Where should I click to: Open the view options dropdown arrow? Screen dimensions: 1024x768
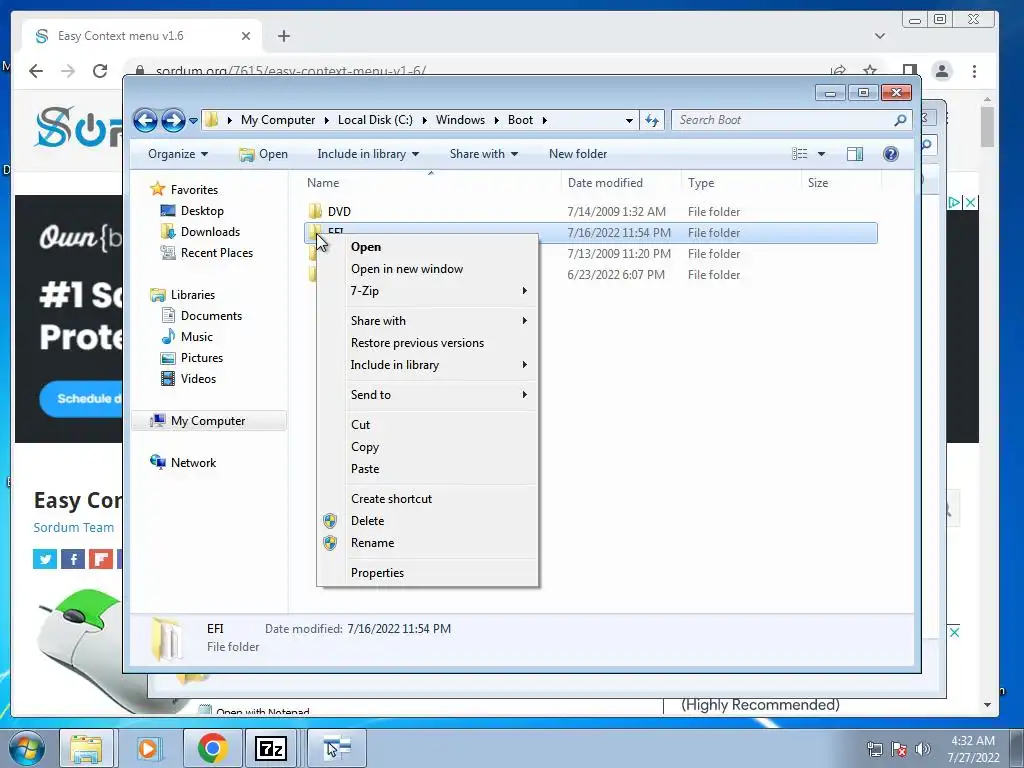click(x=821, y=154)
